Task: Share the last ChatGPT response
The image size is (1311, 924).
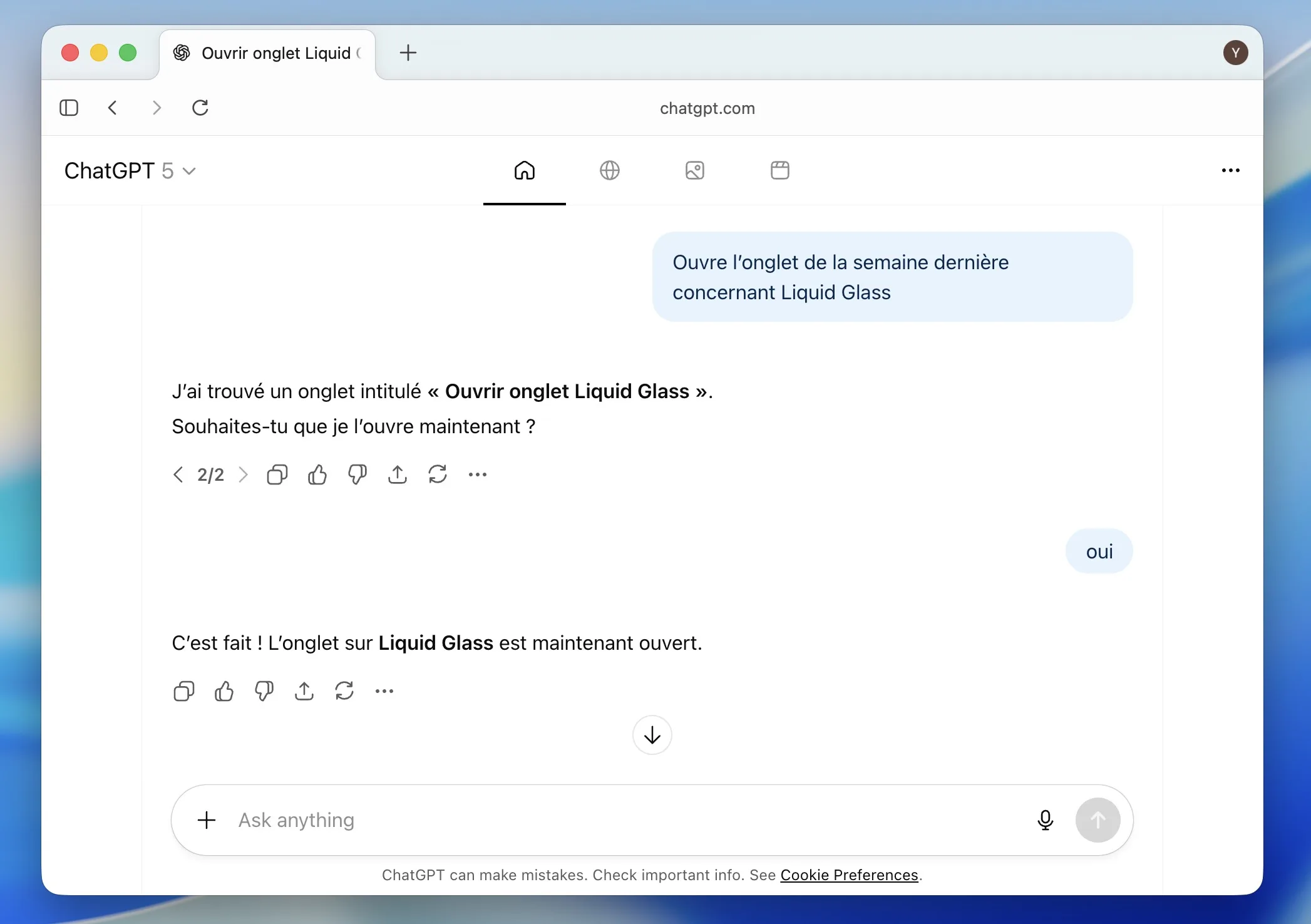Action: point(304,691)
